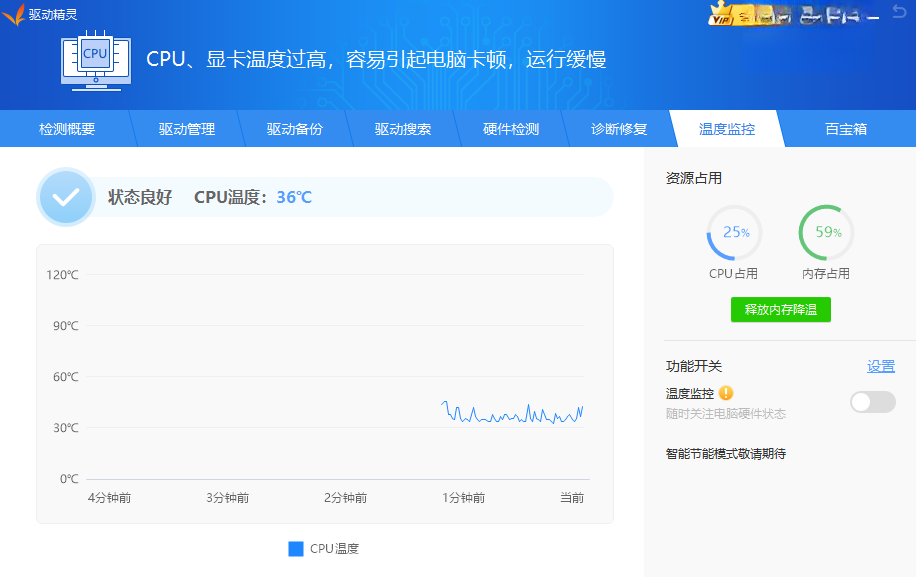Click the 状态良好 status text
This screenshot has width=916, height=577.
click(x=140, y=197)
